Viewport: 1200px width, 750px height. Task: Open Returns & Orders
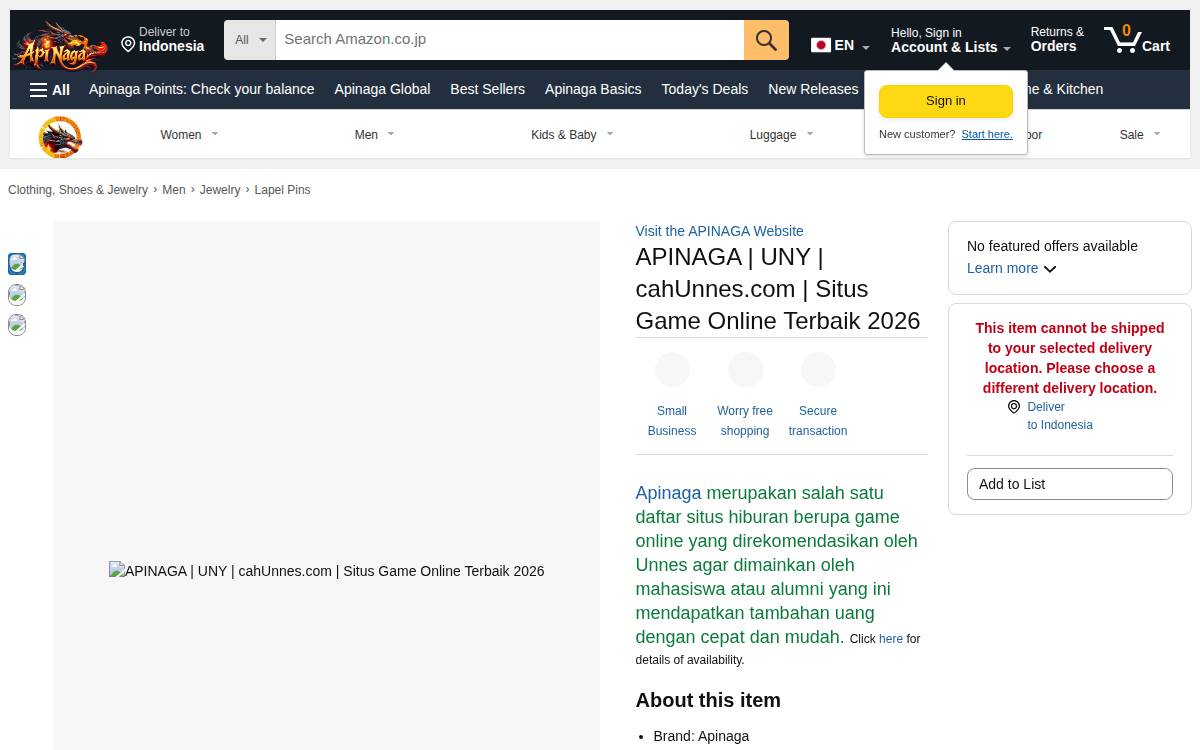click(x=1057, y=40)
